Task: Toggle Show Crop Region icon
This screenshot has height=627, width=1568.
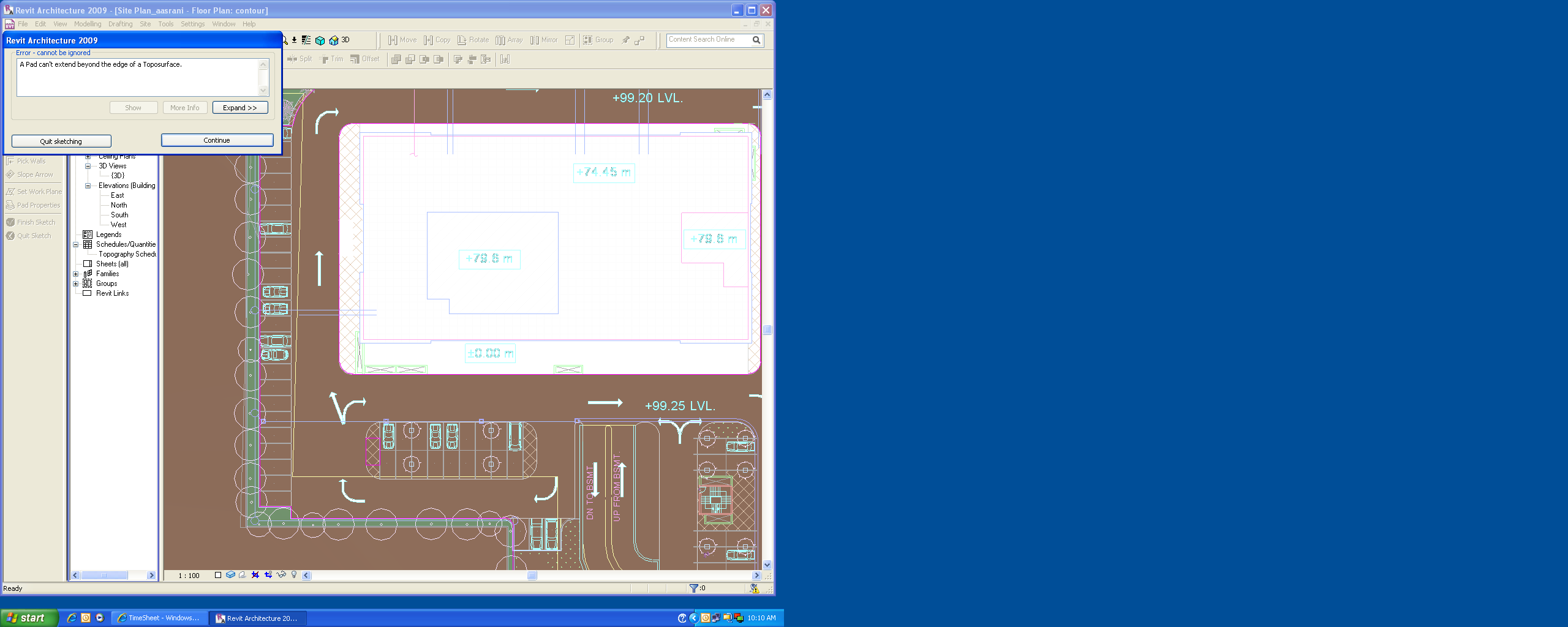Action: coord(268,575)
